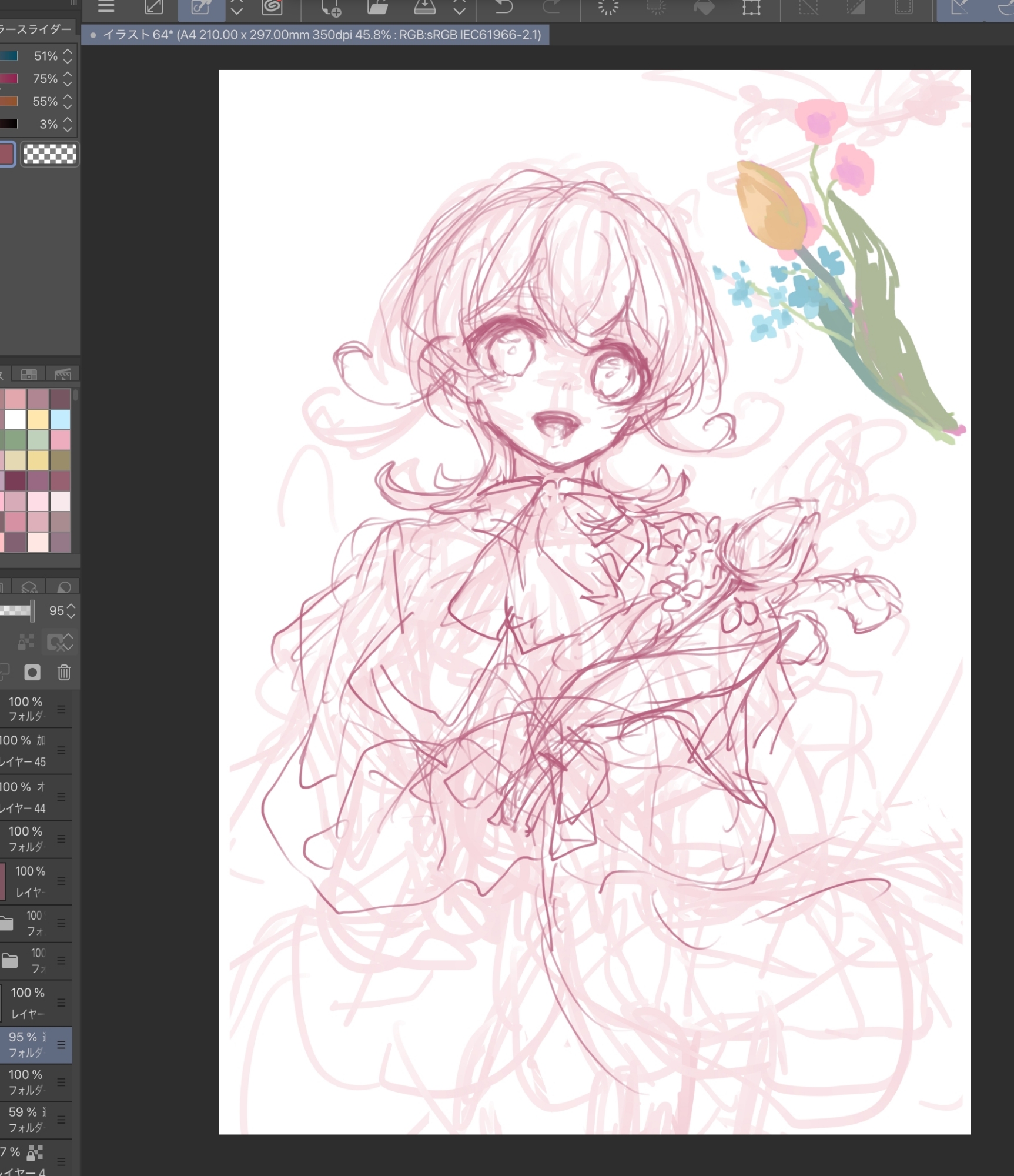Screen dimensions: 1014x1176
Task: Open file using the folder icon
Action: tap(377, 7)
